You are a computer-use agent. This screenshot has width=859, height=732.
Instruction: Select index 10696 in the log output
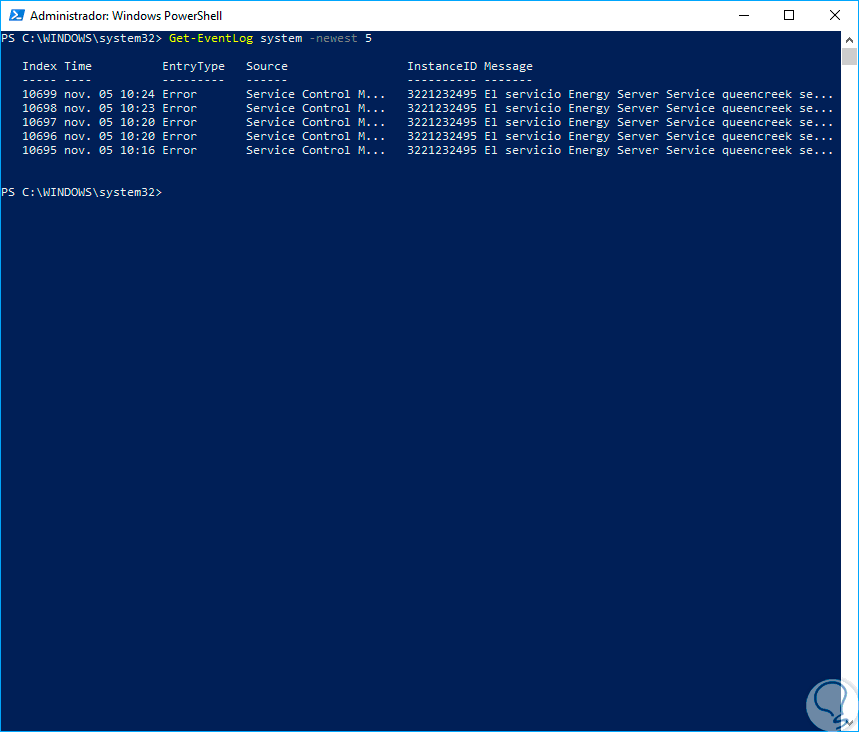(x=39, y=136)
